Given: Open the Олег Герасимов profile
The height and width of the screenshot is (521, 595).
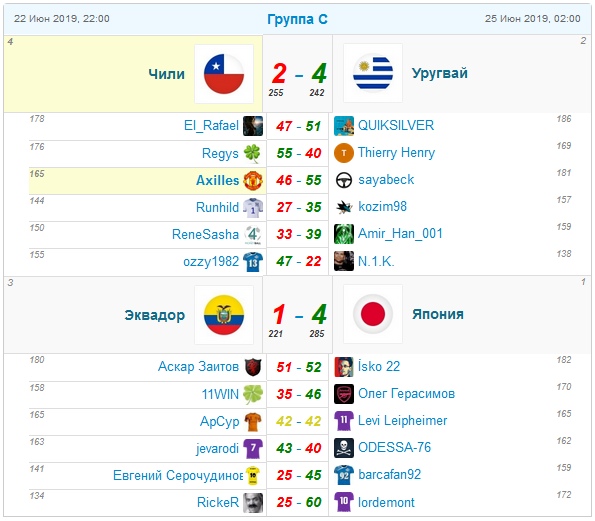Looking at the screenshot, I should click(406, 394).
